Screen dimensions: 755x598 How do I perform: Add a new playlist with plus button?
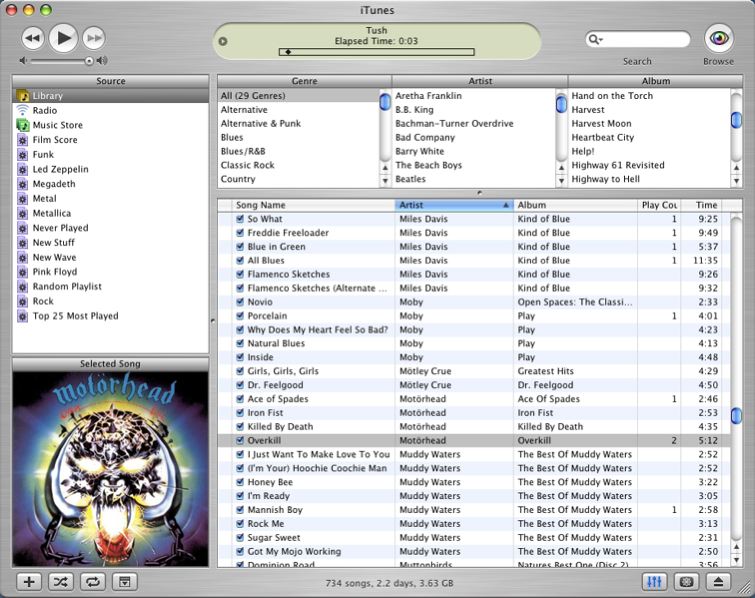(29, 581)
